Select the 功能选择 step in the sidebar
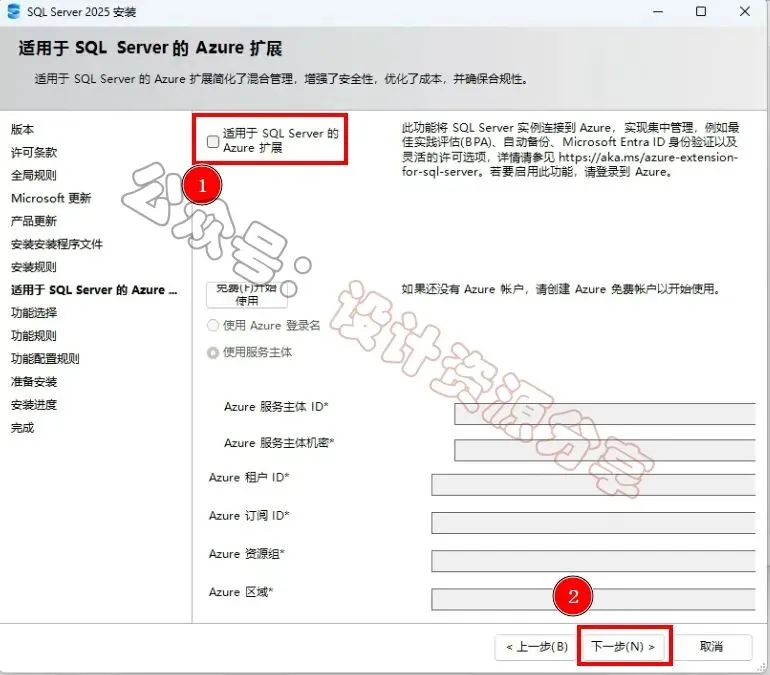Image resolution: width=770 pixels, height=675 pixels. pos(34,313)
